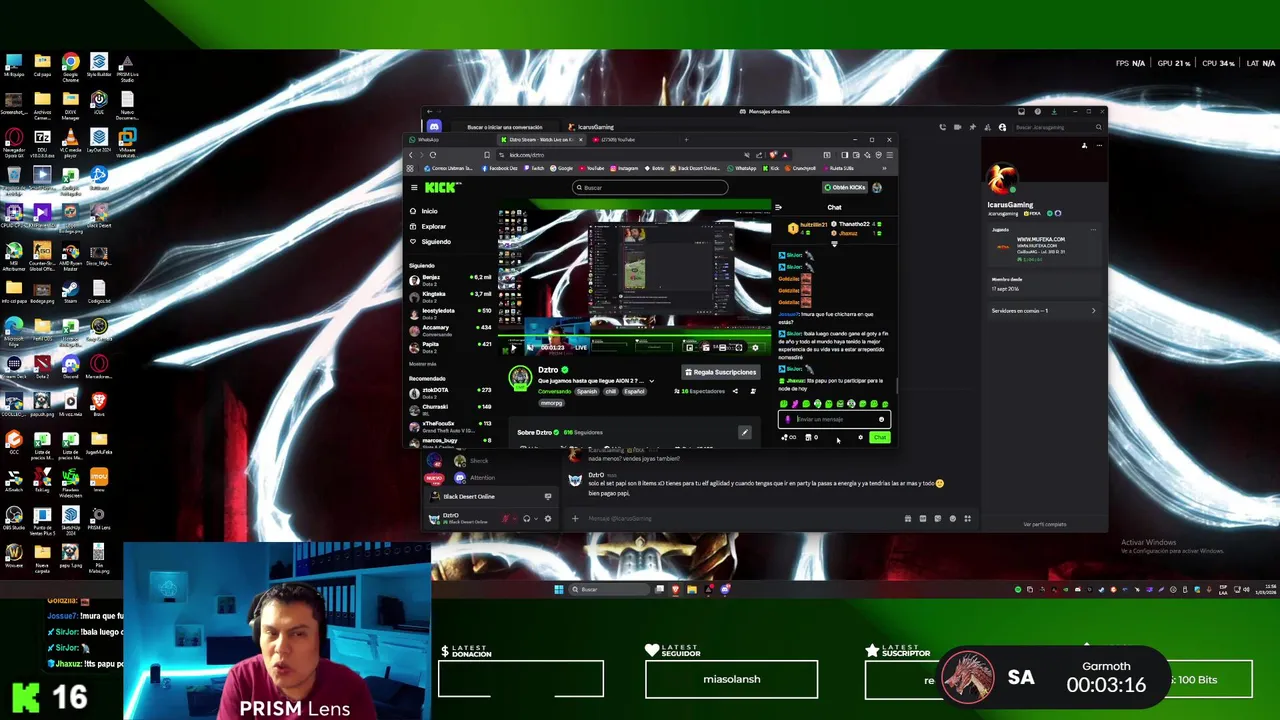Reload the Kick page

point(433,155)
